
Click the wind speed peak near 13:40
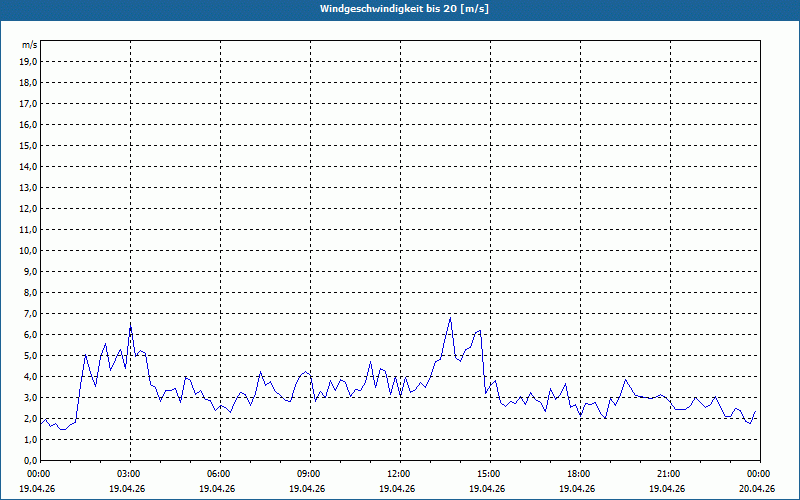450,318
